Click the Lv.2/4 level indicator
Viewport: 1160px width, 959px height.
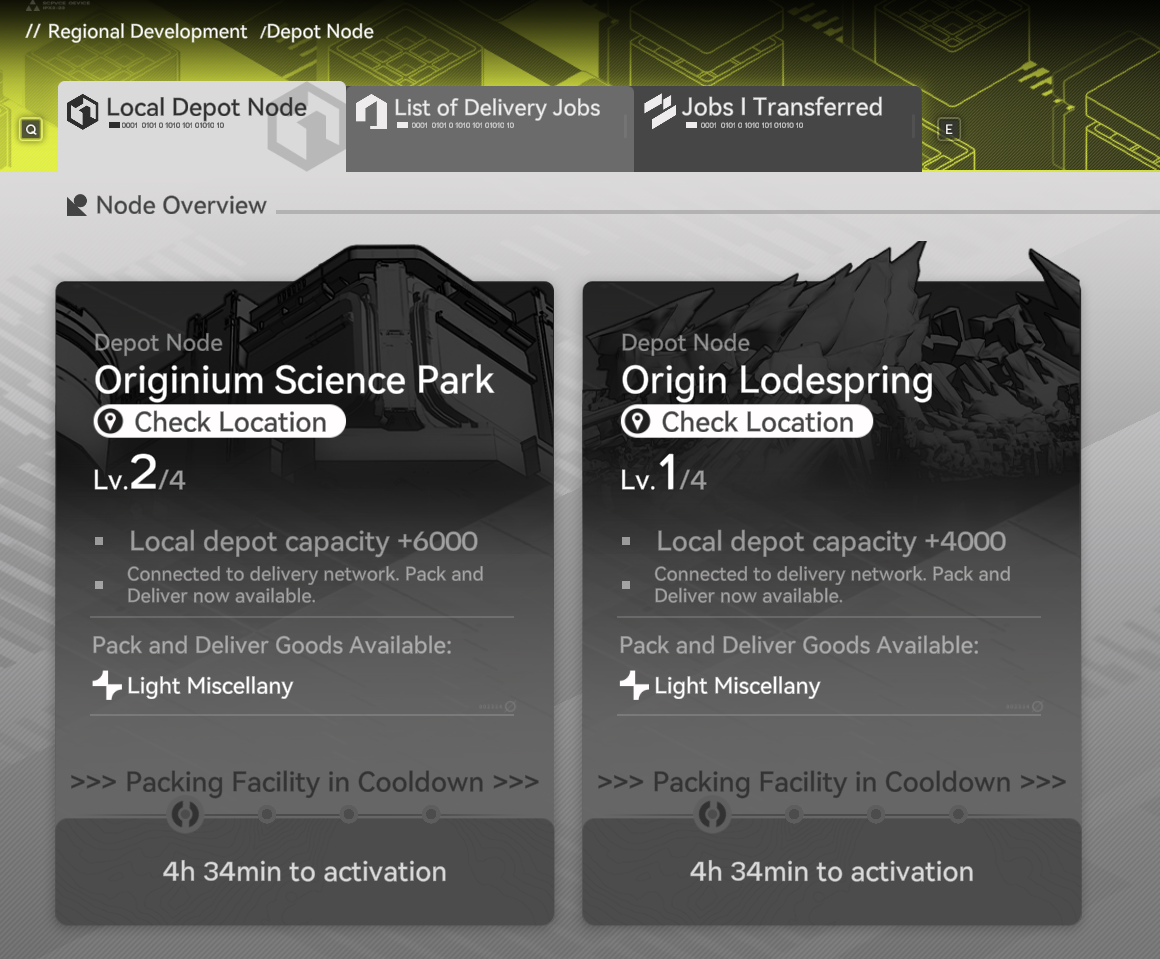click(x=139, y=474)
